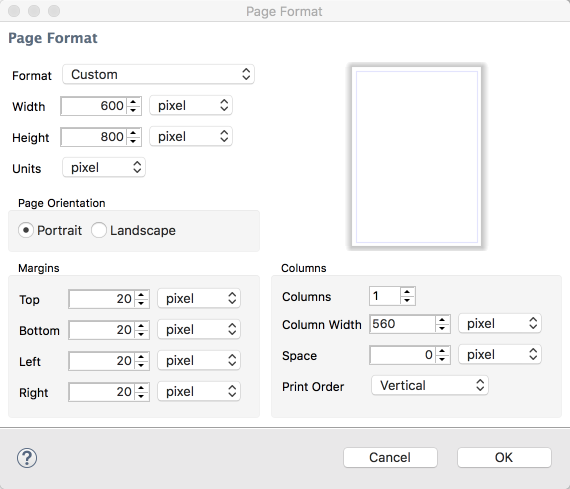Screen dimensions: 570x489
Task: Open the Right margin unit dropdown
Action: pyautogui.click(x=199, y=392)
